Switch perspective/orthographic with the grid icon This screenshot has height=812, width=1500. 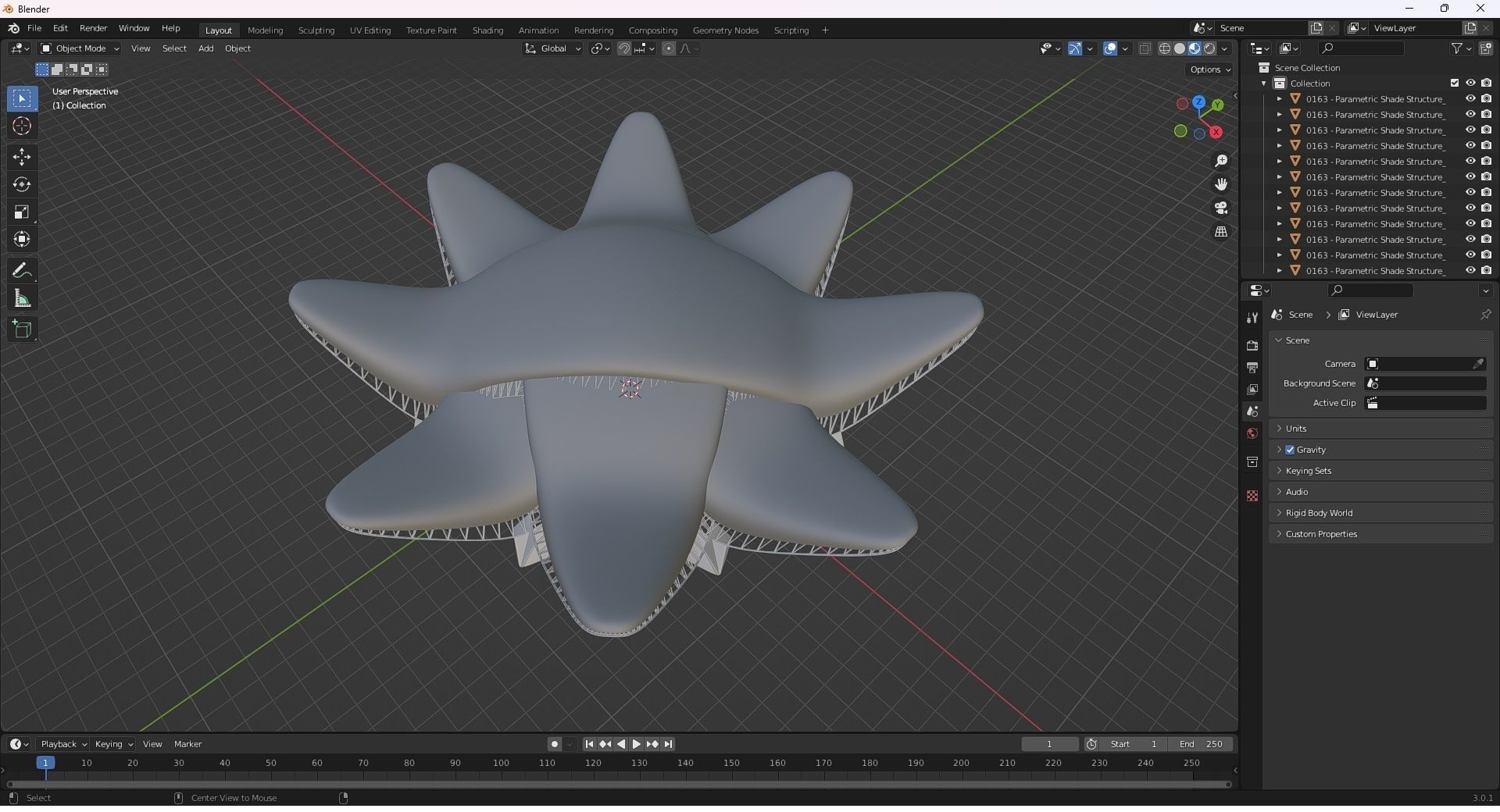[1221, 232]
